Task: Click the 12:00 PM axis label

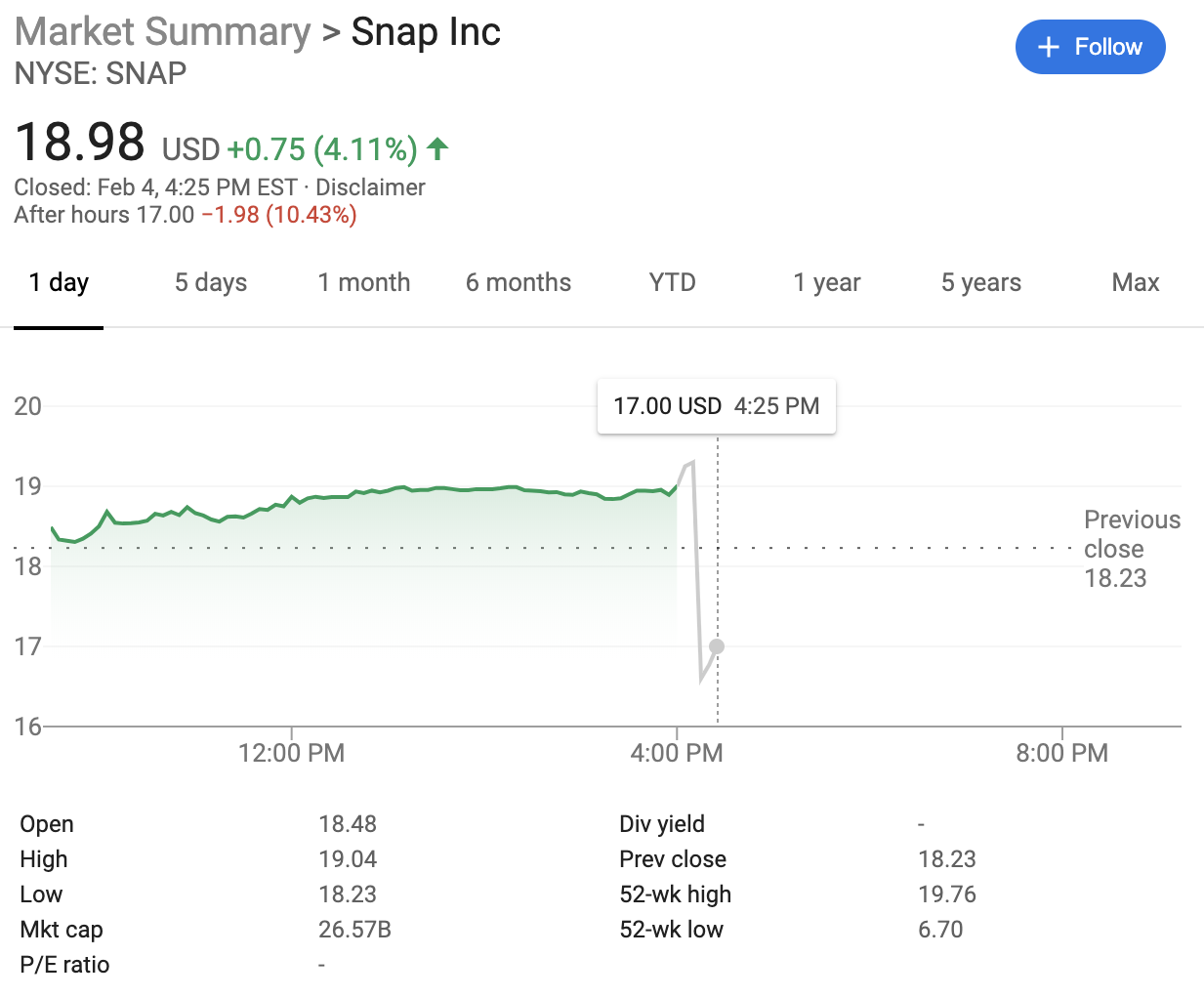Action: point(291,753)
